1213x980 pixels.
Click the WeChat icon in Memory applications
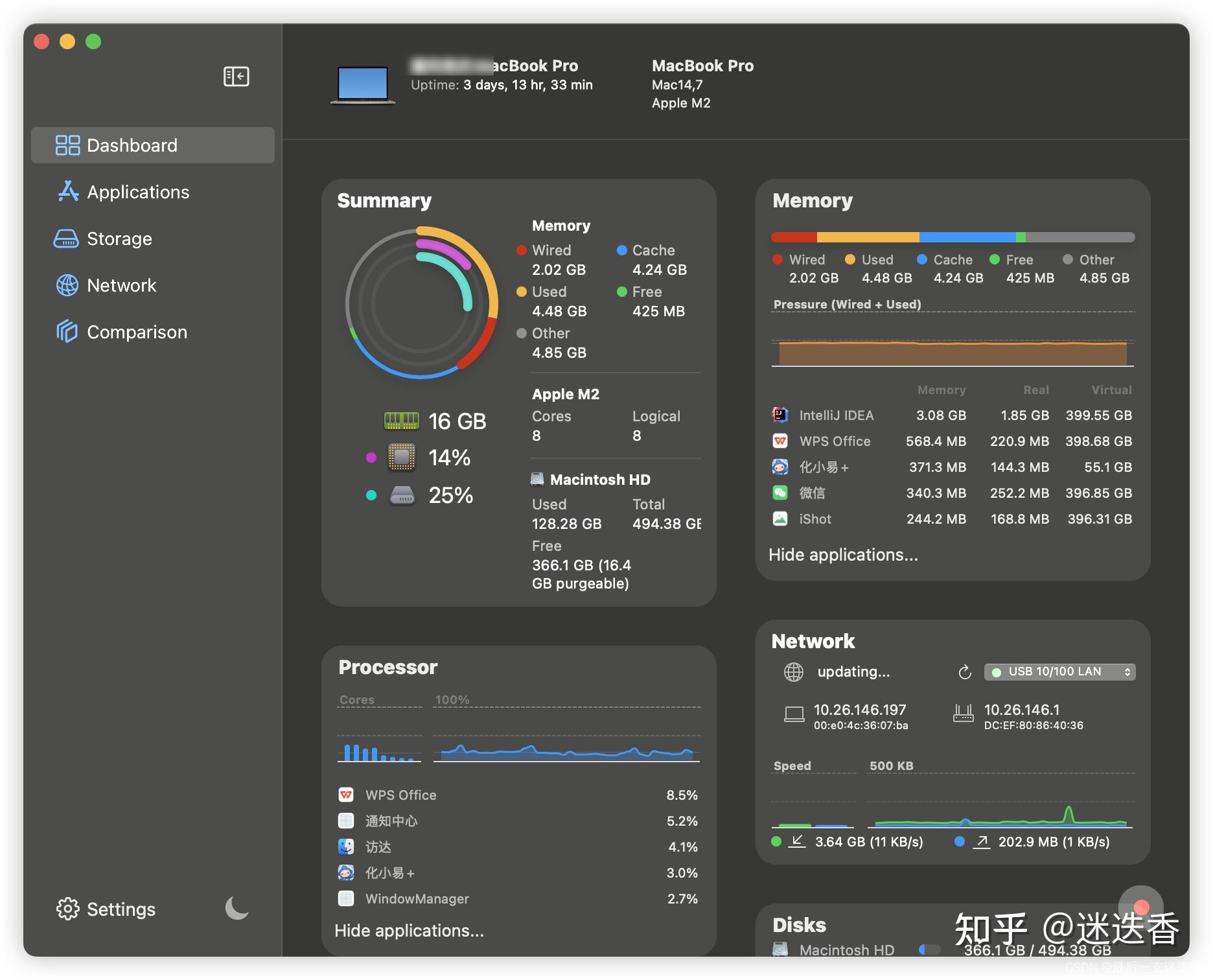780,493
